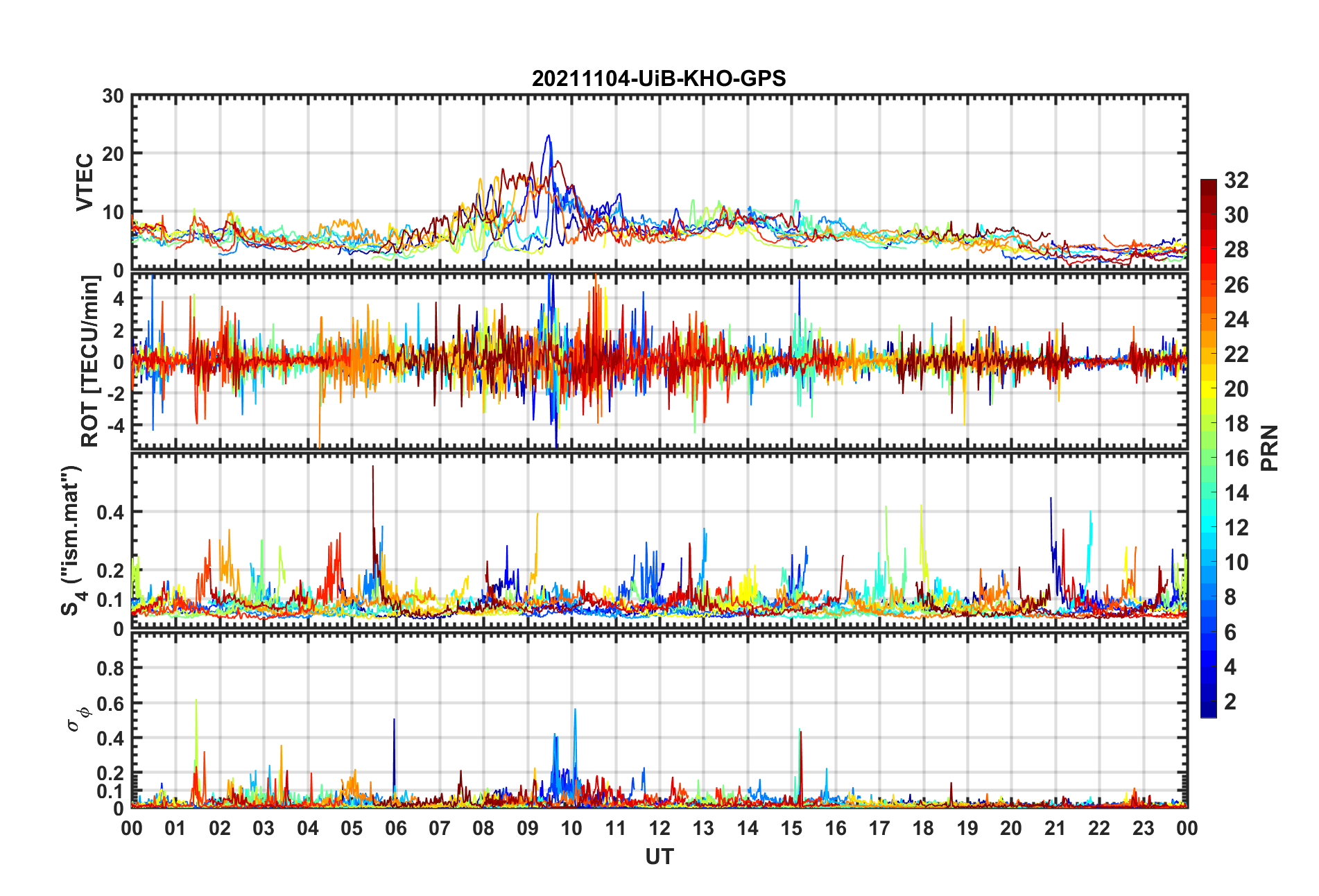The image size is (1319, 896).
Task: Click colorbar tick label 2
Action: pos(1230,702)
